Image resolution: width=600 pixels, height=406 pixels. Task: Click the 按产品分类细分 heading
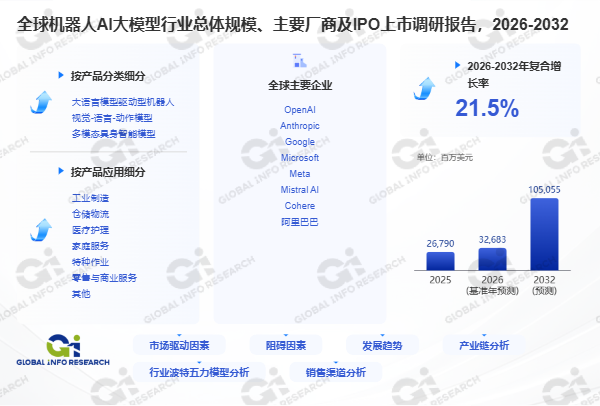click(x=108, y=76)
